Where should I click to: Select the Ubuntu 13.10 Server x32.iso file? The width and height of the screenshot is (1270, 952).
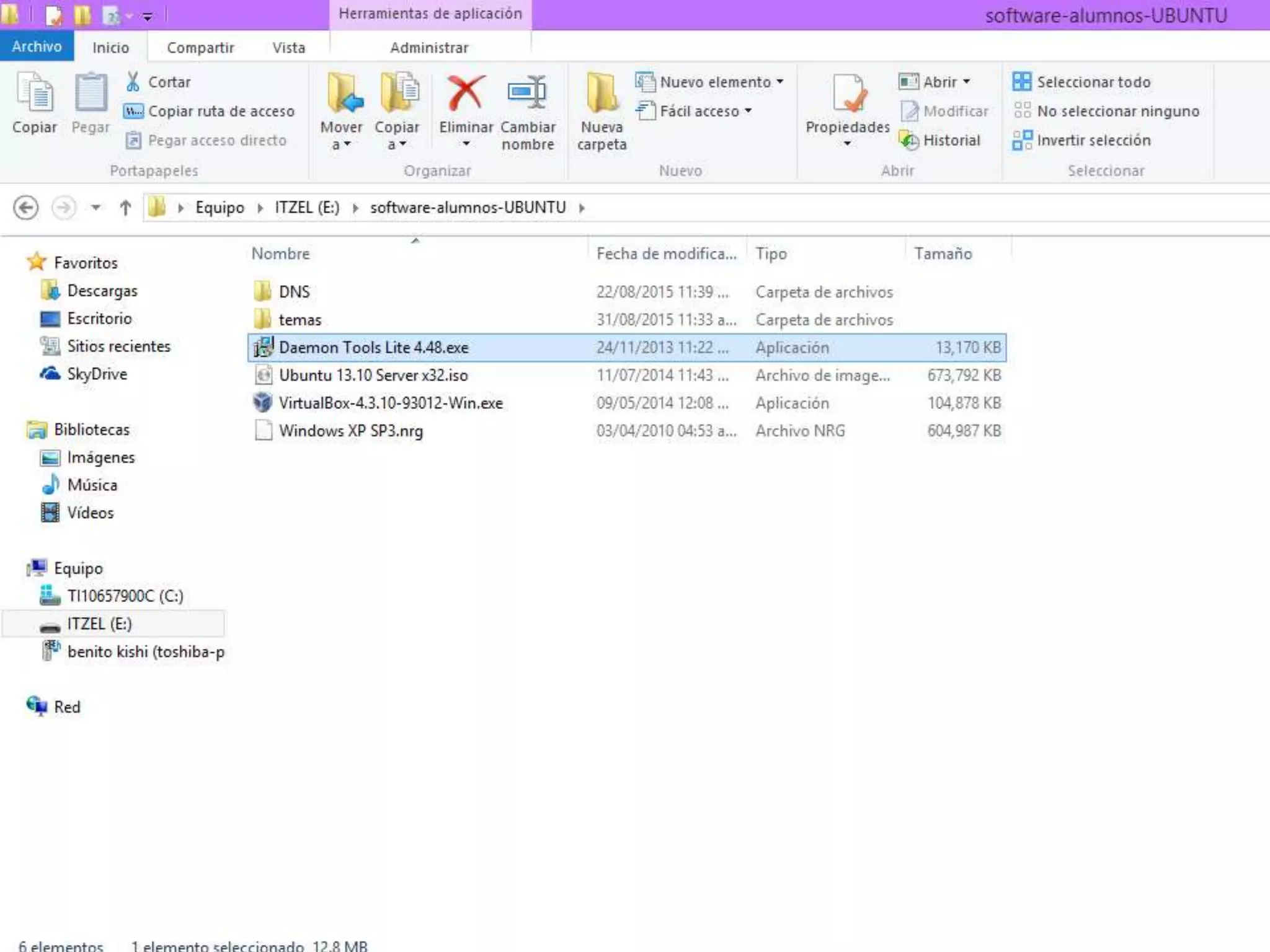[x=373, y=376]
